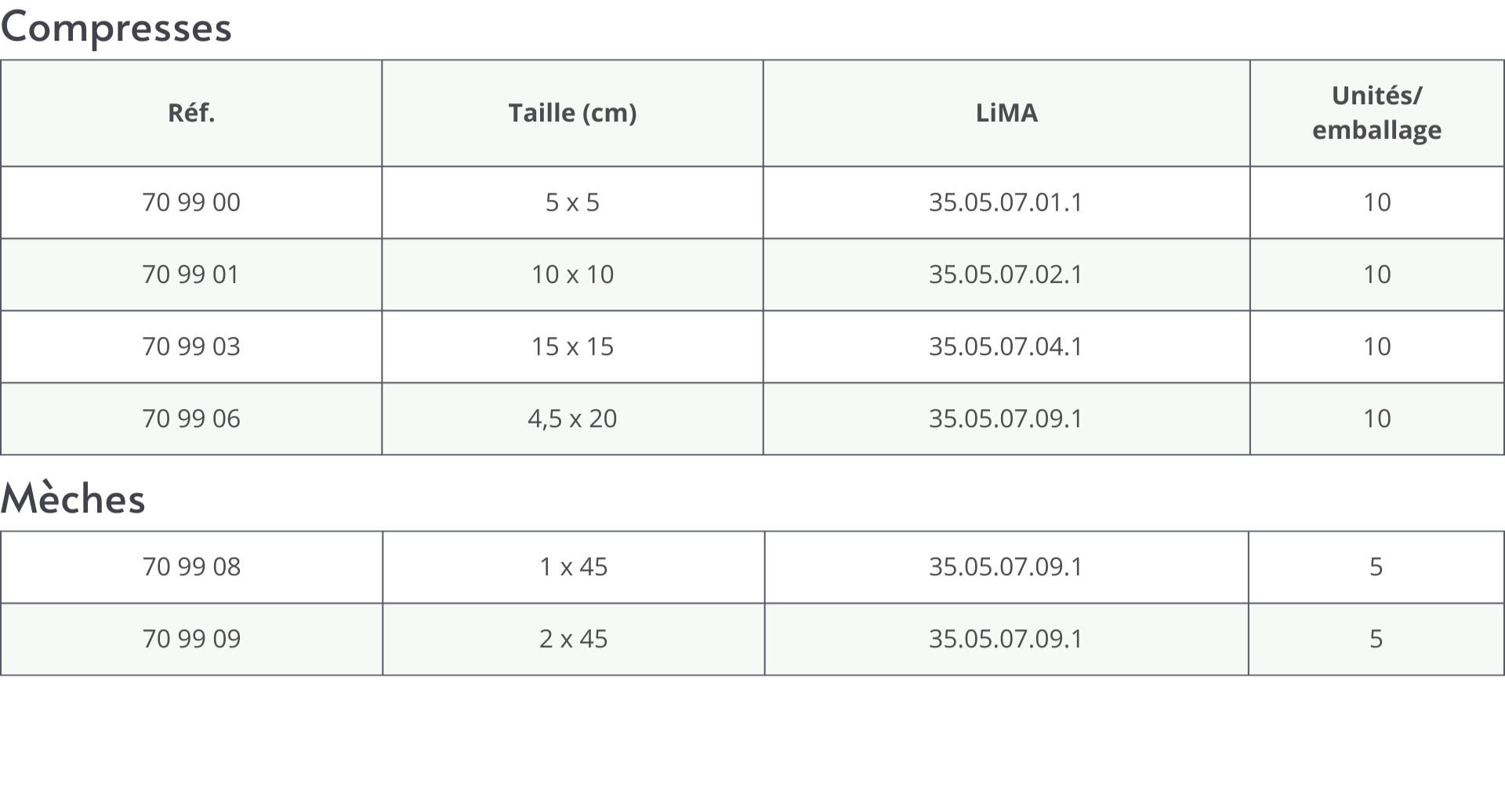
Task: Select reference cell 70 99 00
Action: (191, 202)
